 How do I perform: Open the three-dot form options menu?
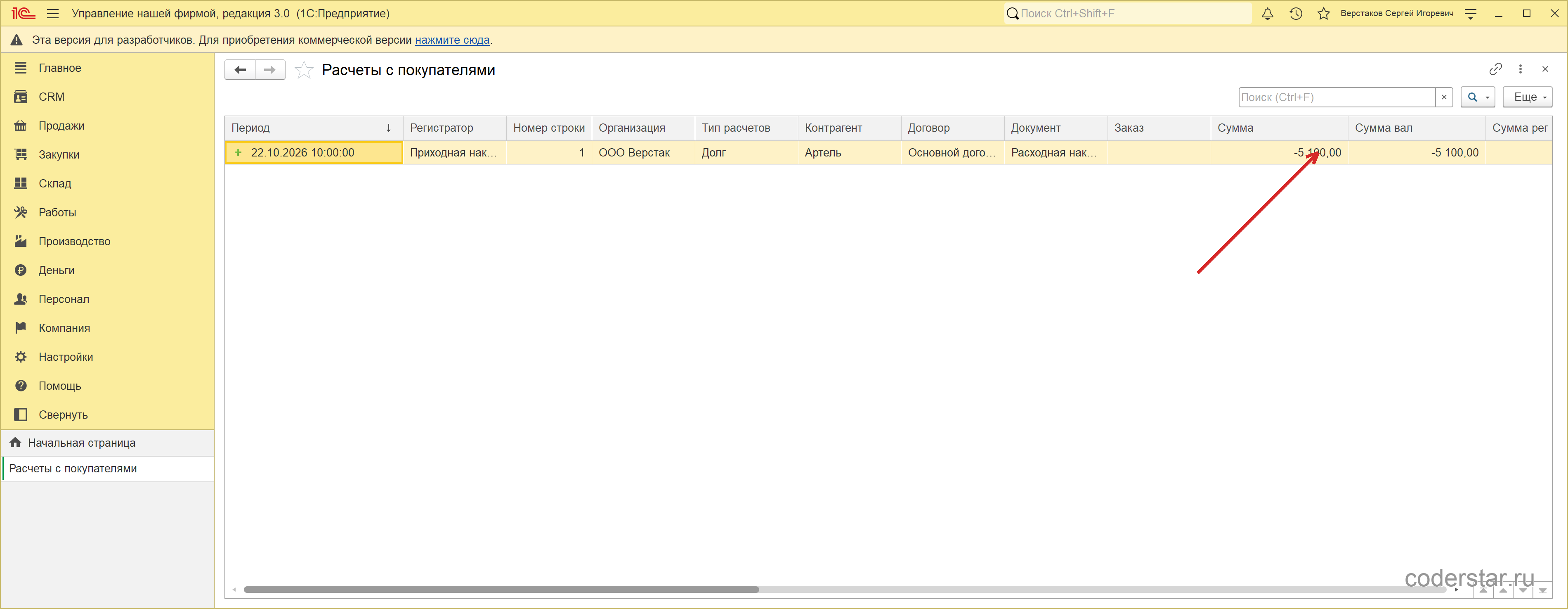point(1521,69)
